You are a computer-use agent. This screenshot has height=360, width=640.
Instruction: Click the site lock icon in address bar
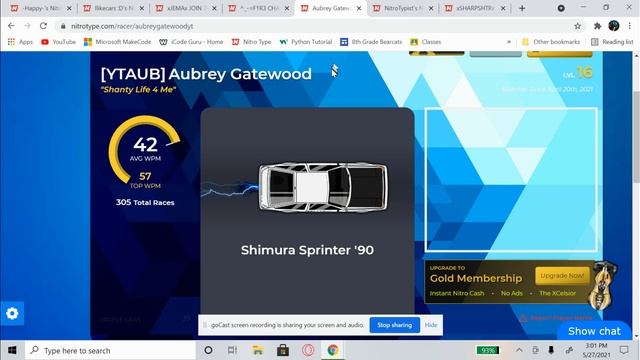63,26
